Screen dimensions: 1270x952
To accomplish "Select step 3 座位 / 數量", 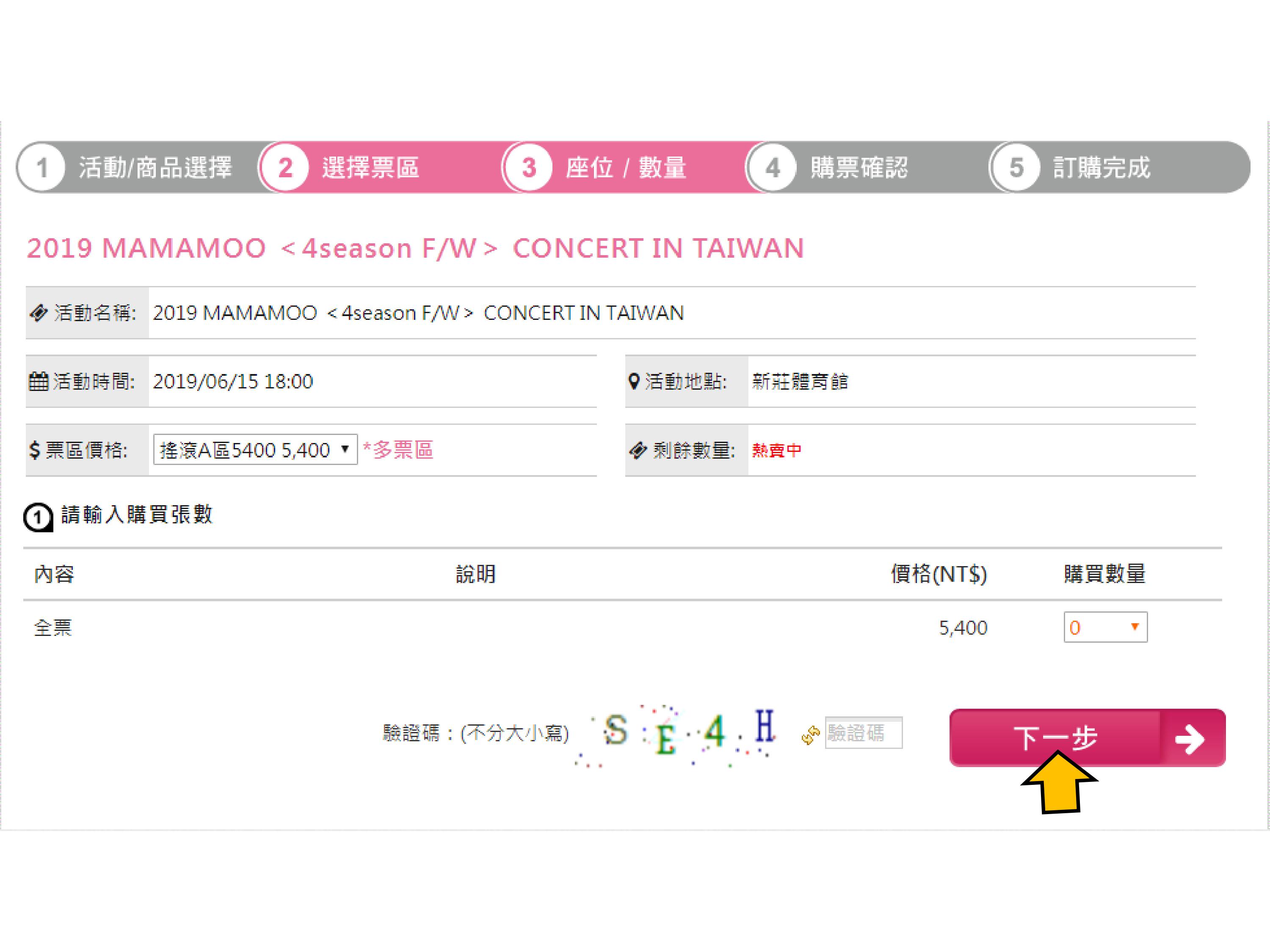I will point(624,168).
